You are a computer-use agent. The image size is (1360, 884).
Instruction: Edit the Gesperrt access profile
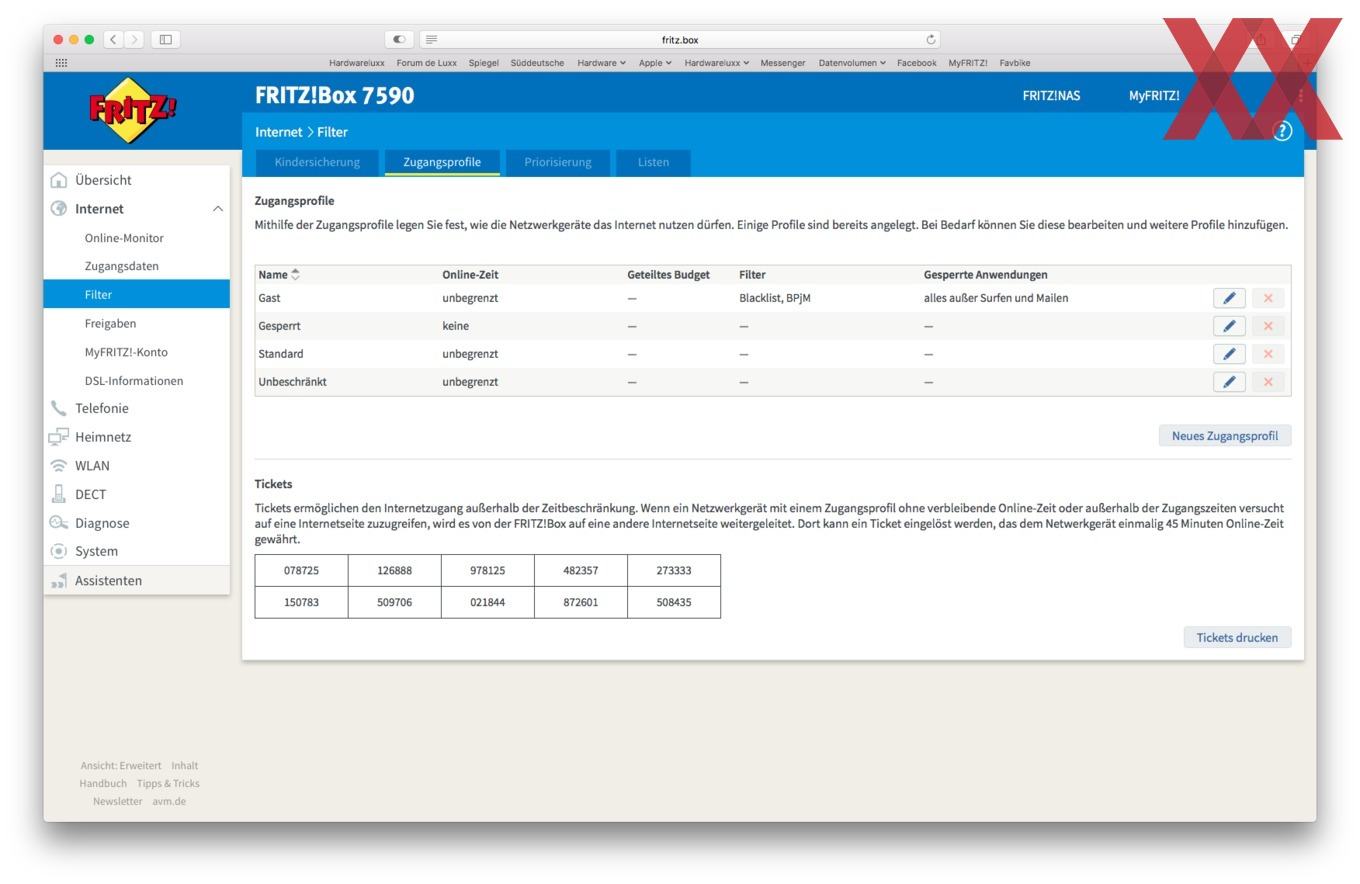1229,326
